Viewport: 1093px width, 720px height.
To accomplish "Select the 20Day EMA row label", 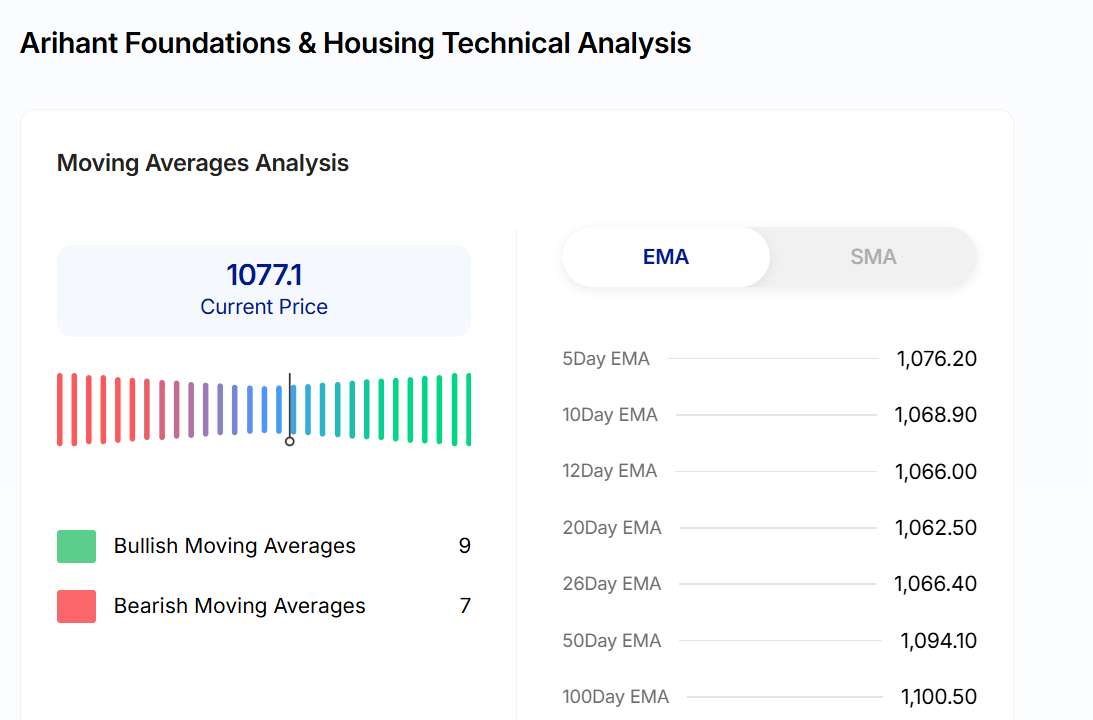I will [612, 528].
